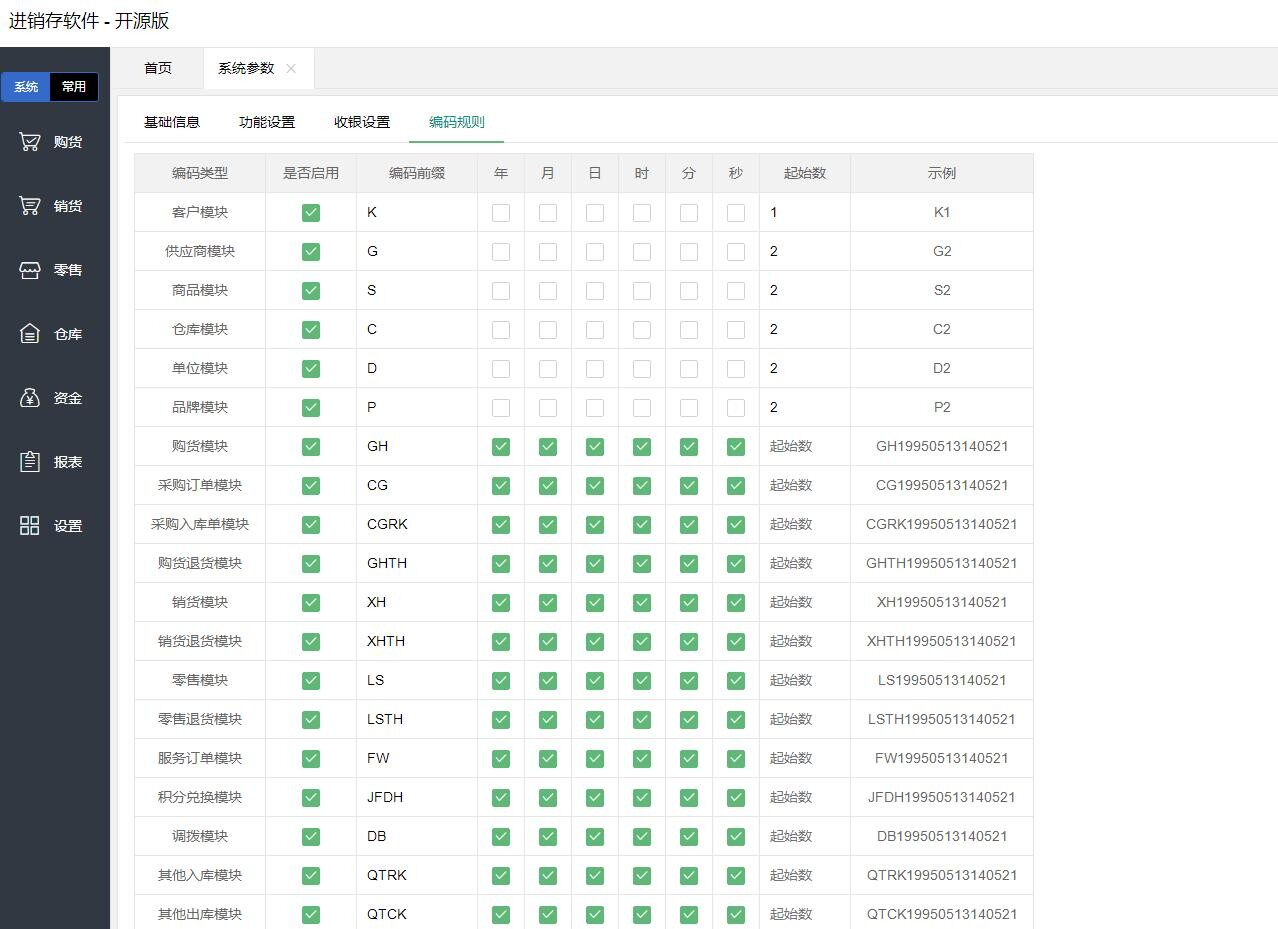Edit the CGRK prefix field
Screen dimensions: 1278x929
coord(417,524)
